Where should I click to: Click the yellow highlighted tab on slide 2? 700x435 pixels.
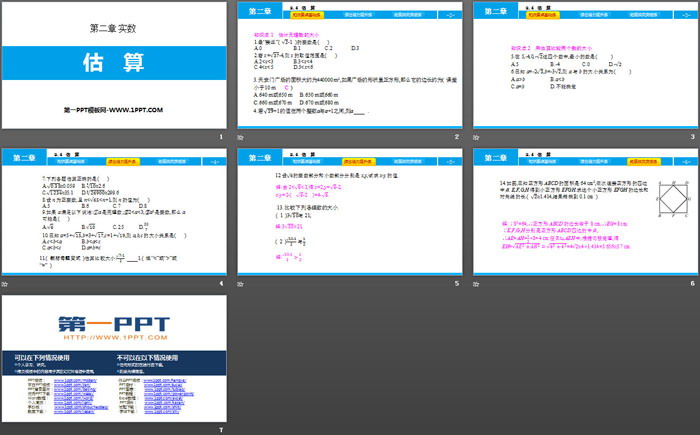point(306,15)
